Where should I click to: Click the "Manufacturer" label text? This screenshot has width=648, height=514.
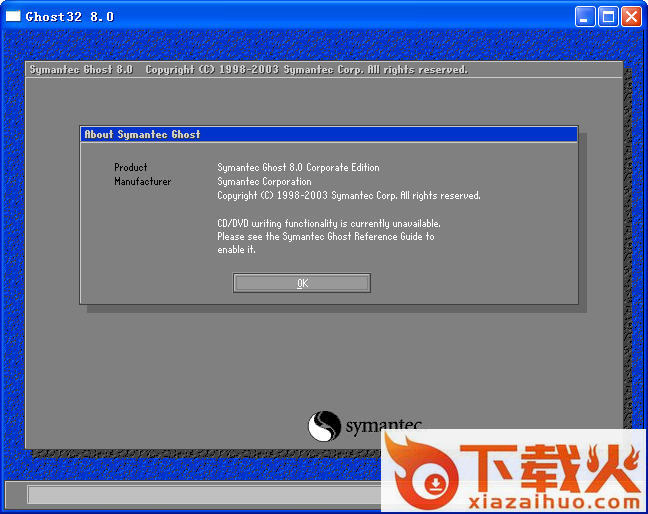pyautogui.click(x=143, y=181)
